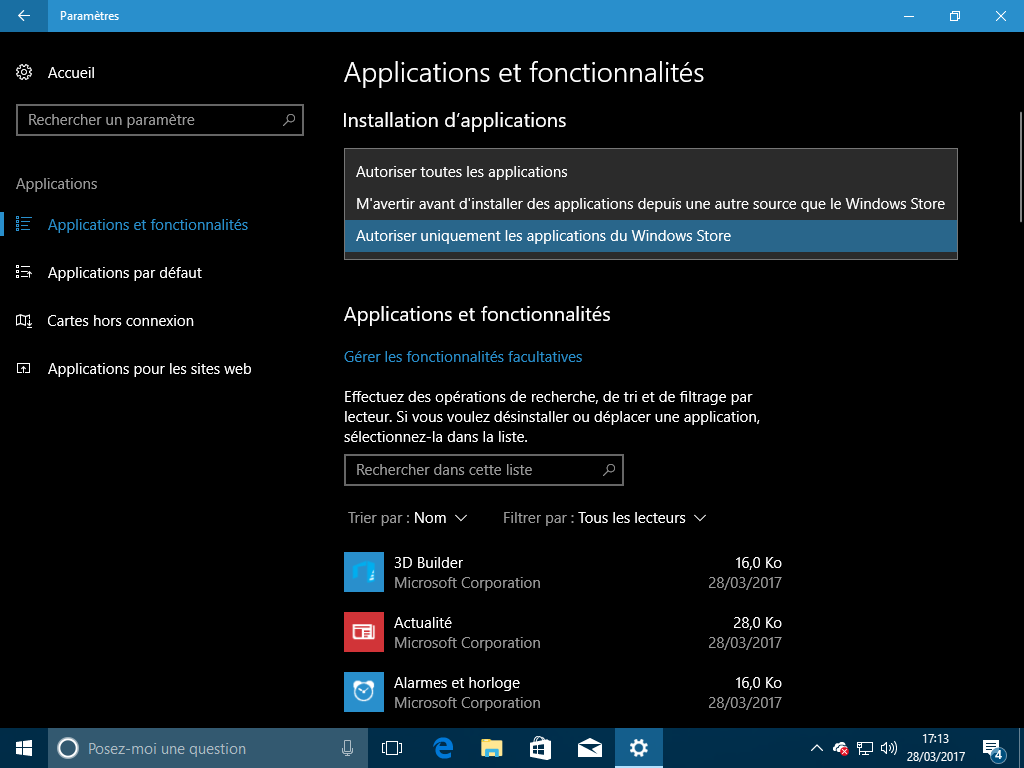Select the Actualité app icon
The width and height of the screenshot is (1024, 768).
pyautogui.click(x=364, y=632)
